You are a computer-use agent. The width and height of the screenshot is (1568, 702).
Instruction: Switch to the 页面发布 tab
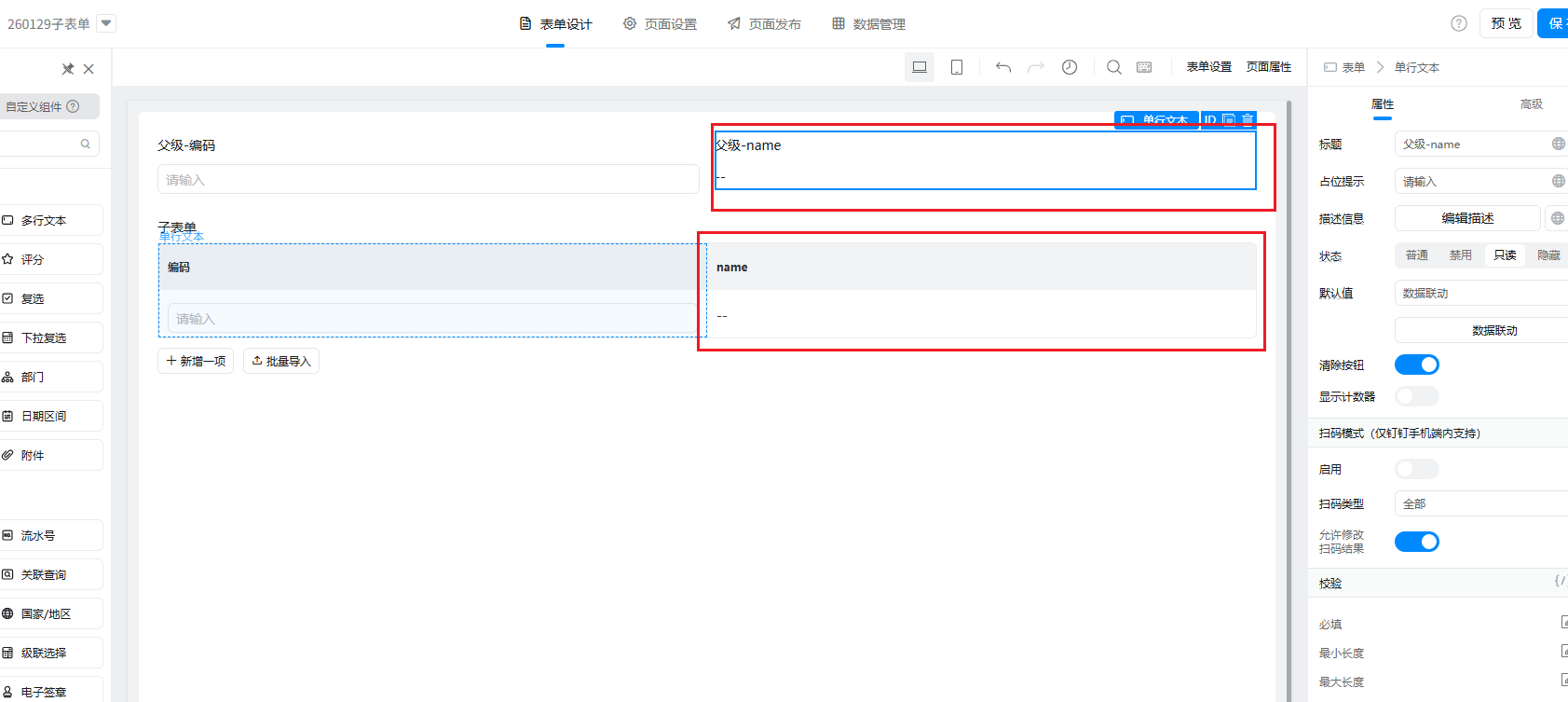pos(764,24)
